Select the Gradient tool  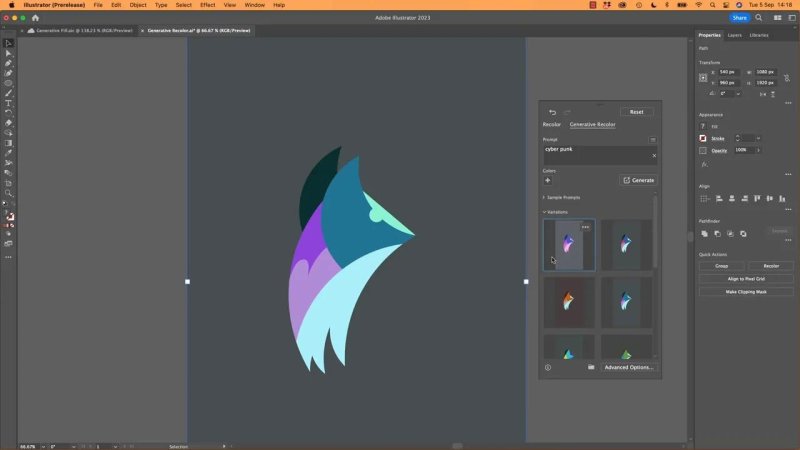click(8, 143)
